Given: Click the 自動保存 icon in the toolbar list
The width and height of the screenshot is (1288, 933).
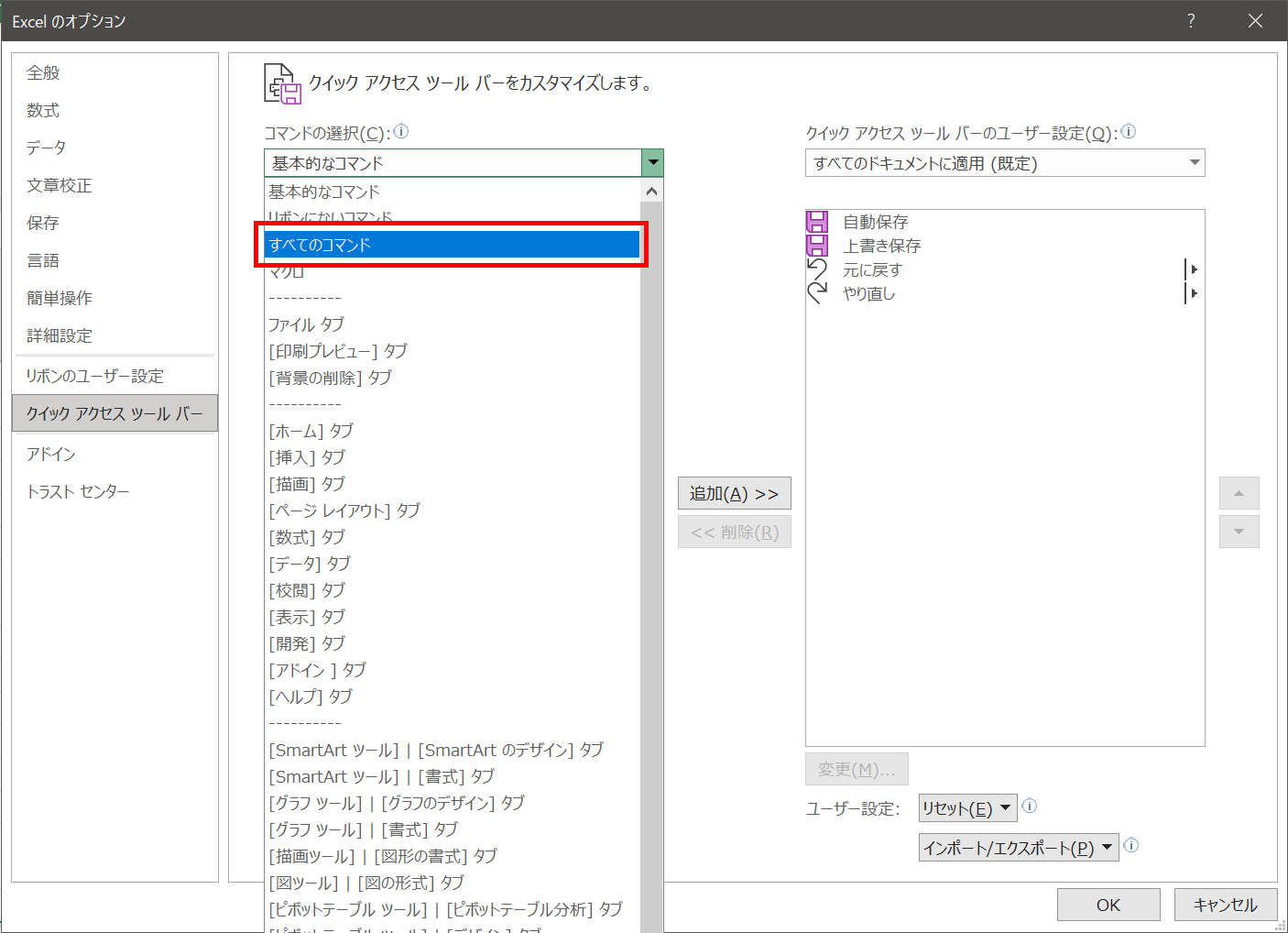Looking at the screenshot, I should 817,222.
